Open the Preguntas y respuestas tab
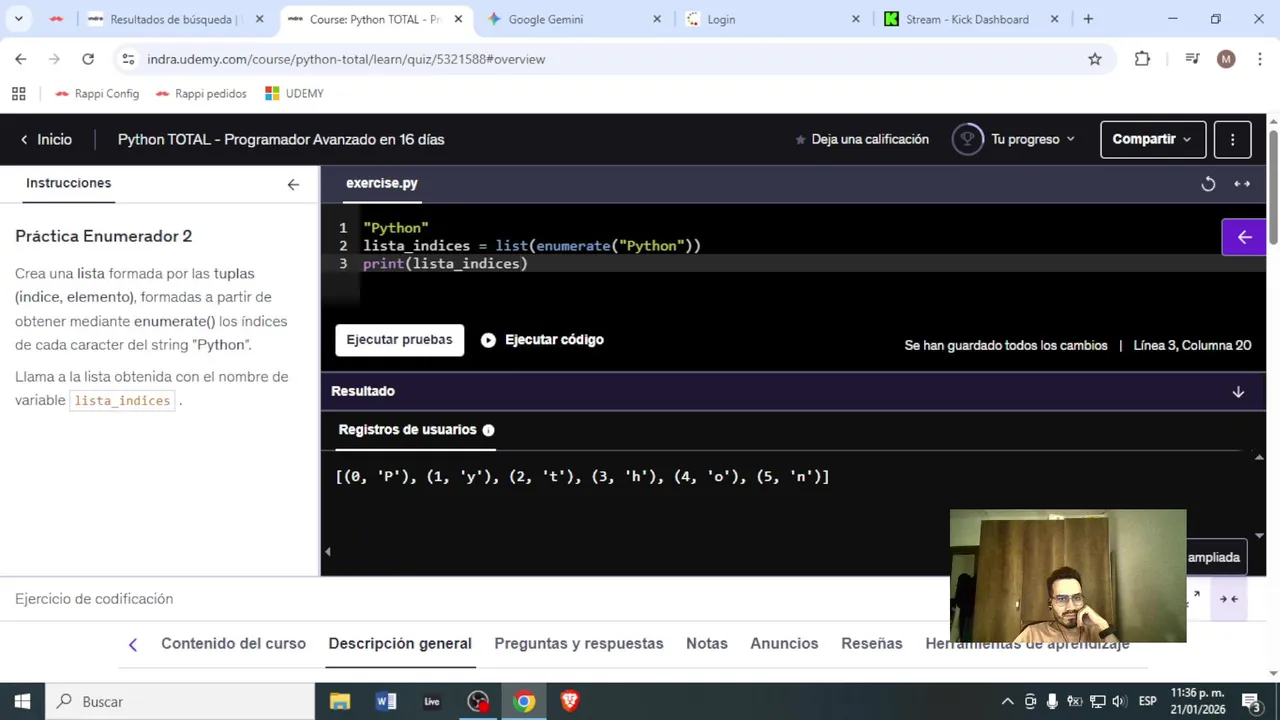 579,644
